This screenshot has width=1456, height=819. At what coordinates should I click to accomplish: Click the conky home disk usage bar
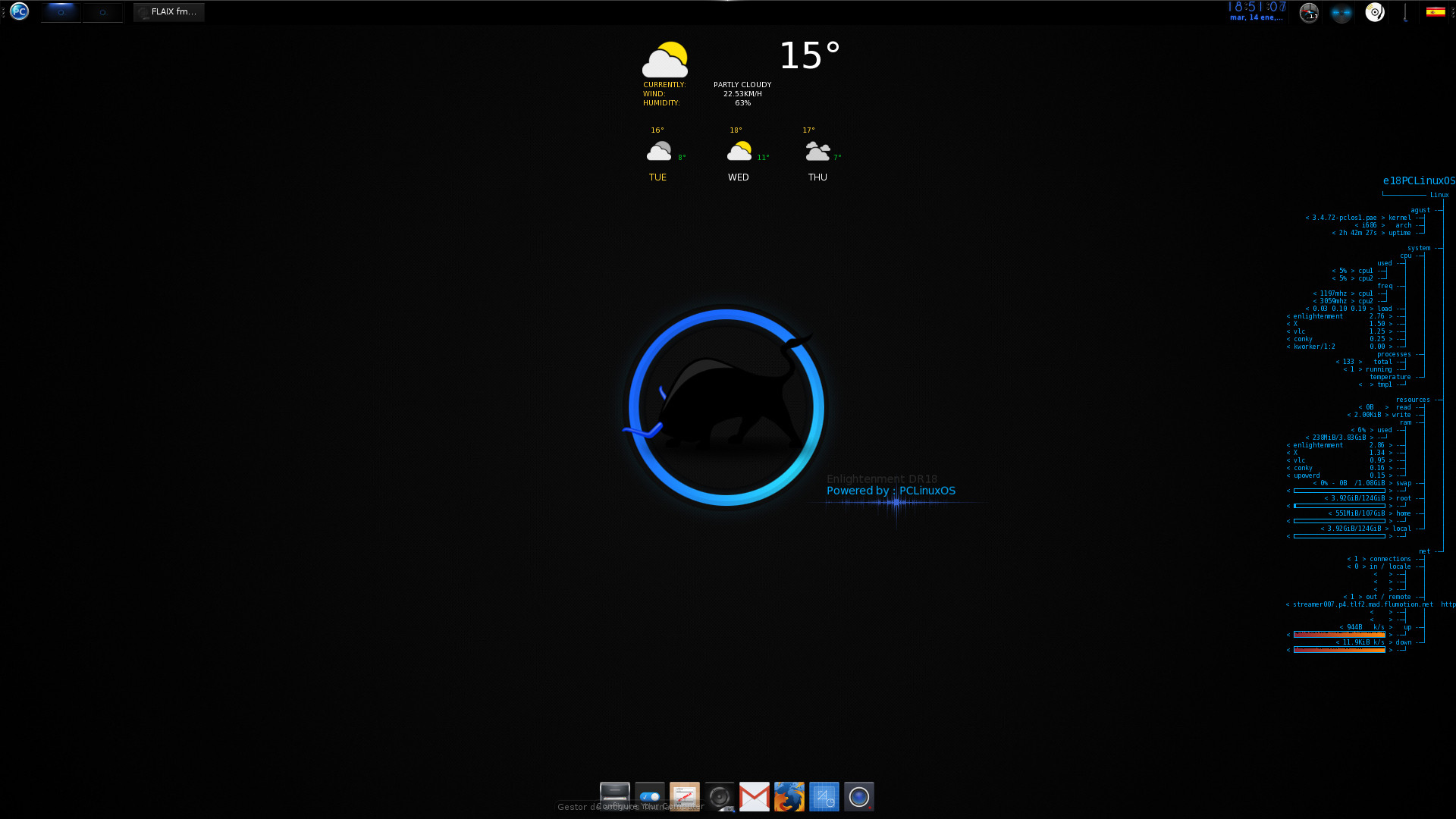1339,521
